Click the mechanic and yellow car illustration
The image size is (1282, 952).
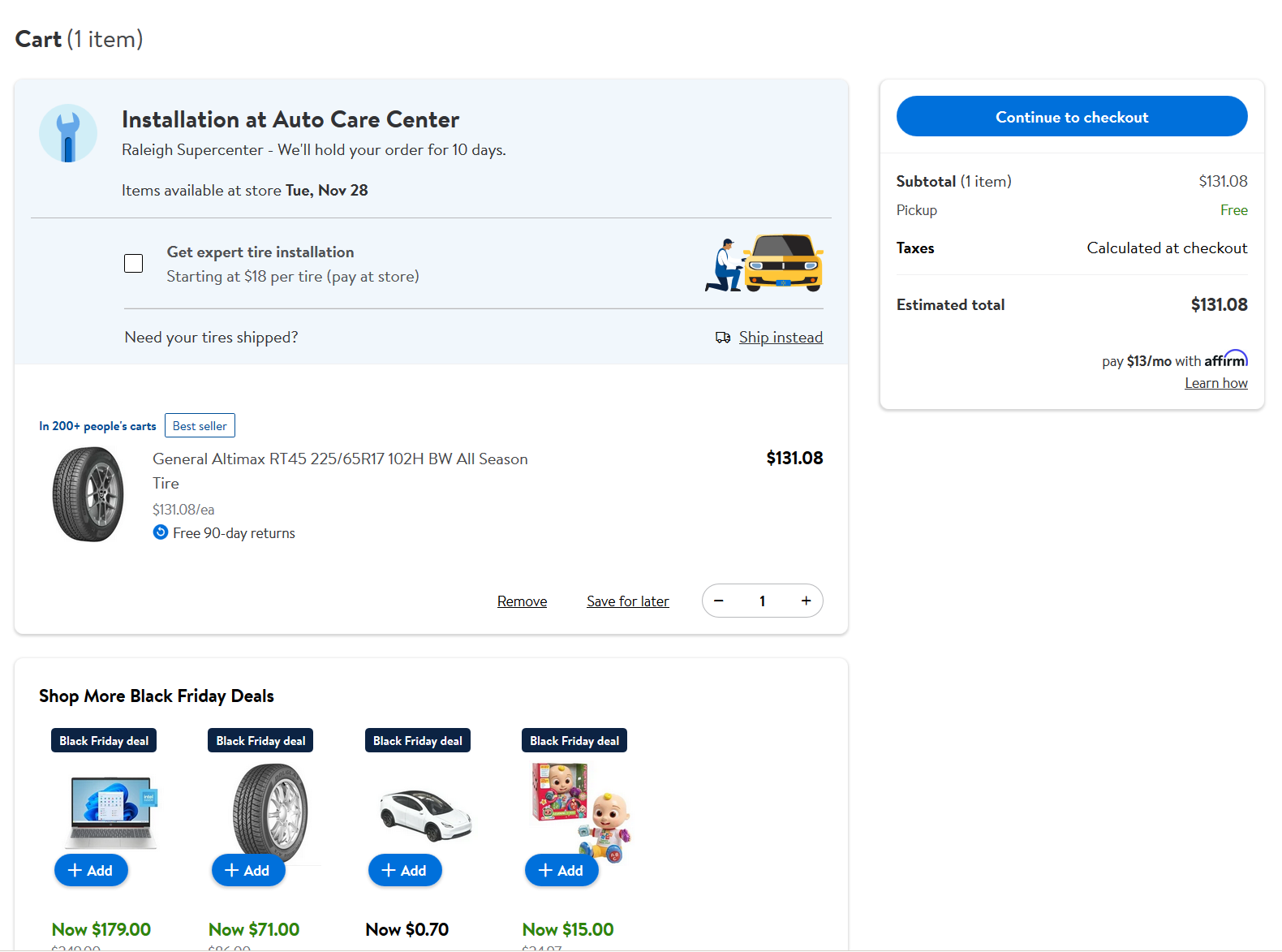coord(764,264)
